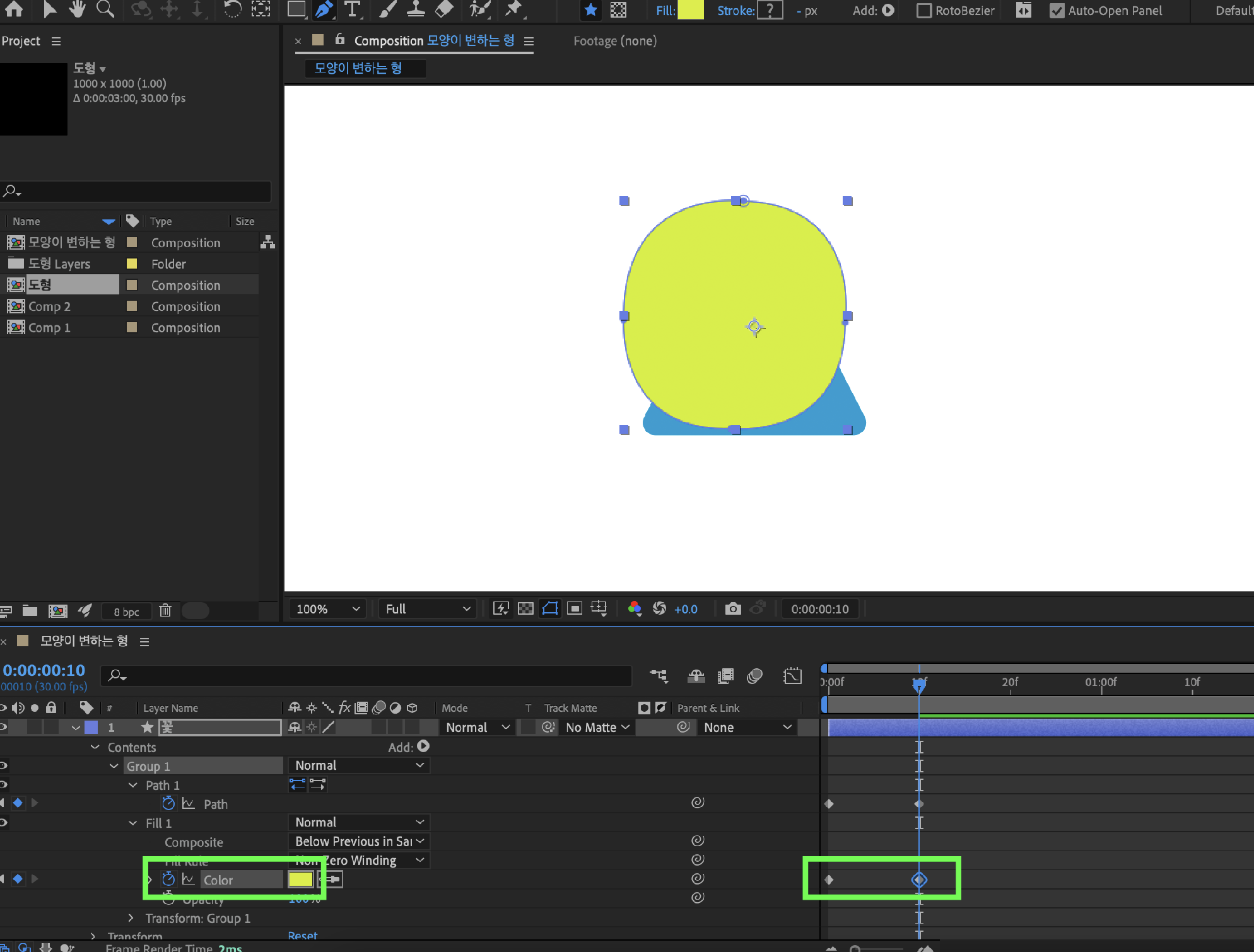Viewport: 1254px width, 952px height.
Task: Open the Composition panel menu
Action: (x=529, y=41)
